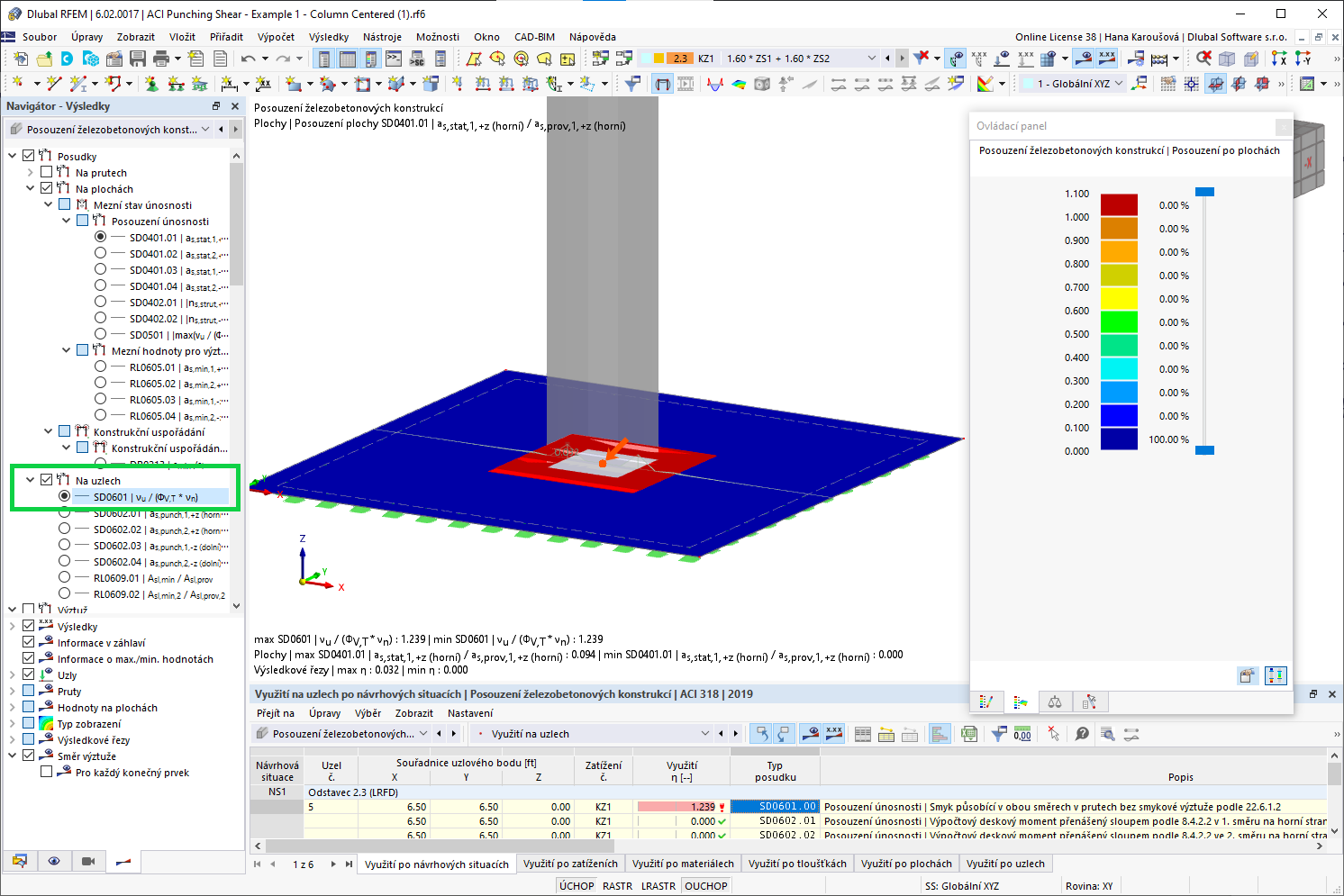Save the model using the Save icon

click(138, 58)
